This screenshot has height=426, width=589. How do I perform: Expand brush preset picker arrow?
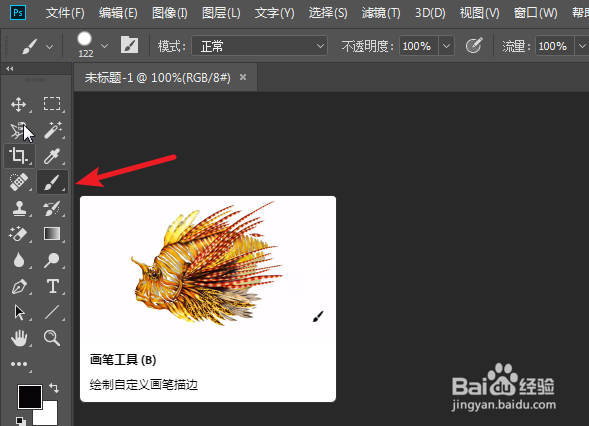click(104, 46)
